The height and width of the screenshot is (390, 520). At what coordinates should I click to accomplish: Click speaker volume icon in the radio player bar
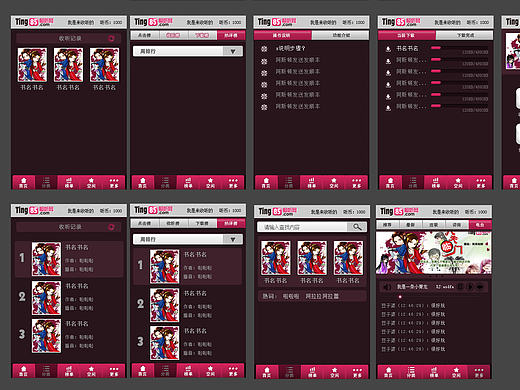point(387,287)
